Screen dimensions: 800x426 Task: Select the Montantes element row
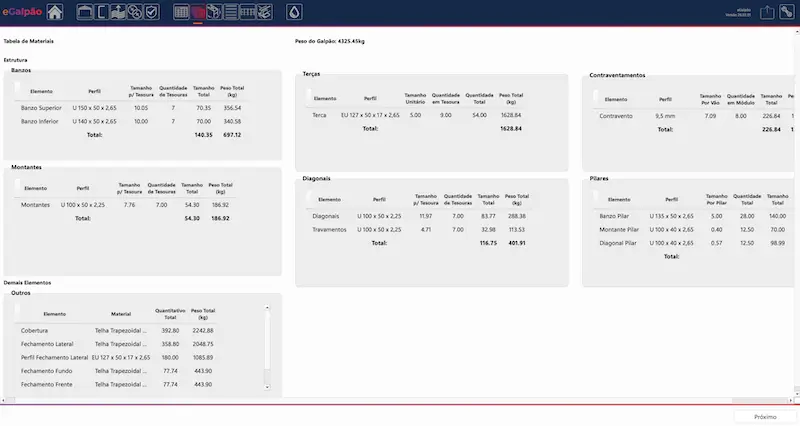coord(125,205)
